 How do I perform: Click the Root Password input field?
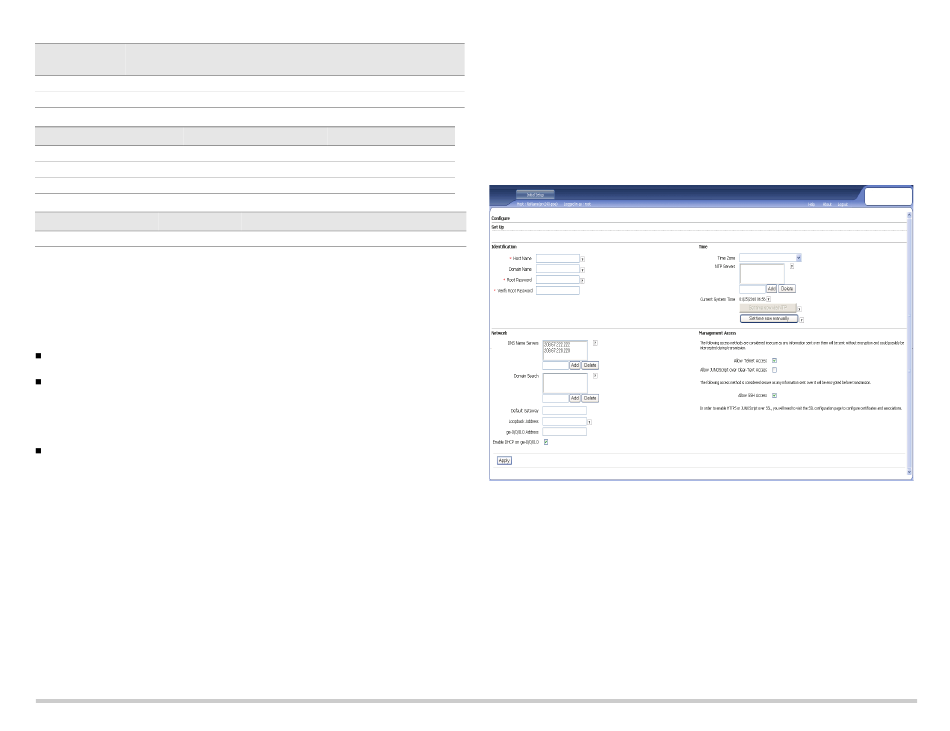click(557, 280)
